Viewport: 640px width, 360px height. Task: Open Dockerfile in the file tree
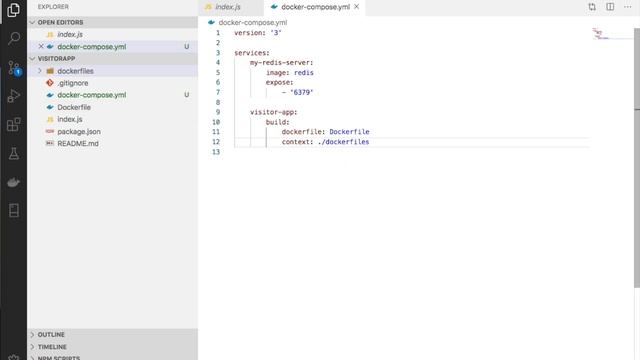[x=113, y=107]
